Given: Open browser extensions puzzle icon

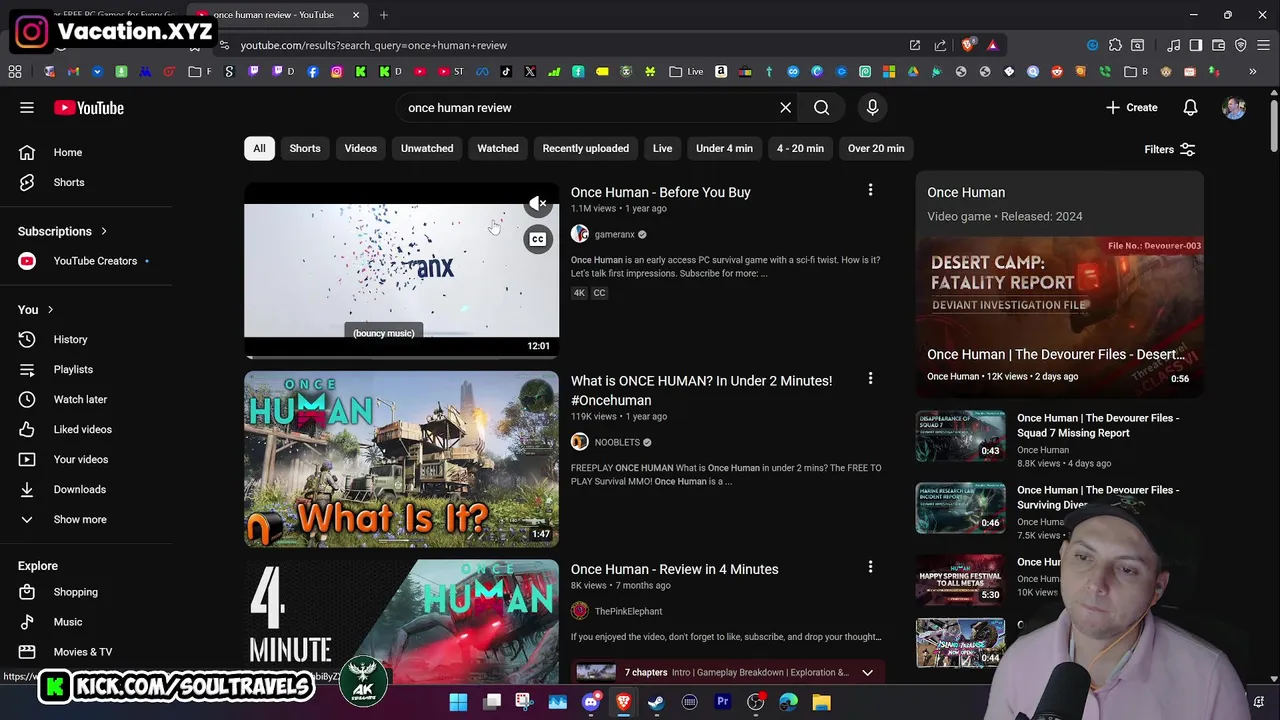Looking at the screenshot, I should click(1115, 45).
